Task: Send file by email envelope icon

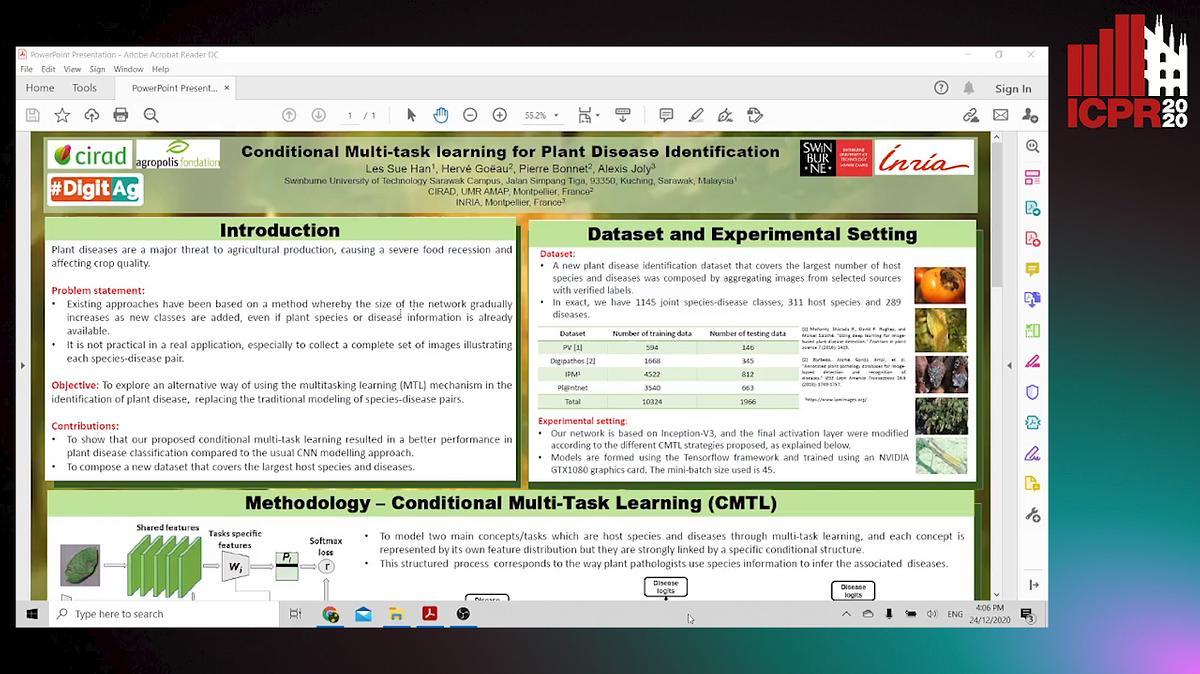Action: 1000,115
